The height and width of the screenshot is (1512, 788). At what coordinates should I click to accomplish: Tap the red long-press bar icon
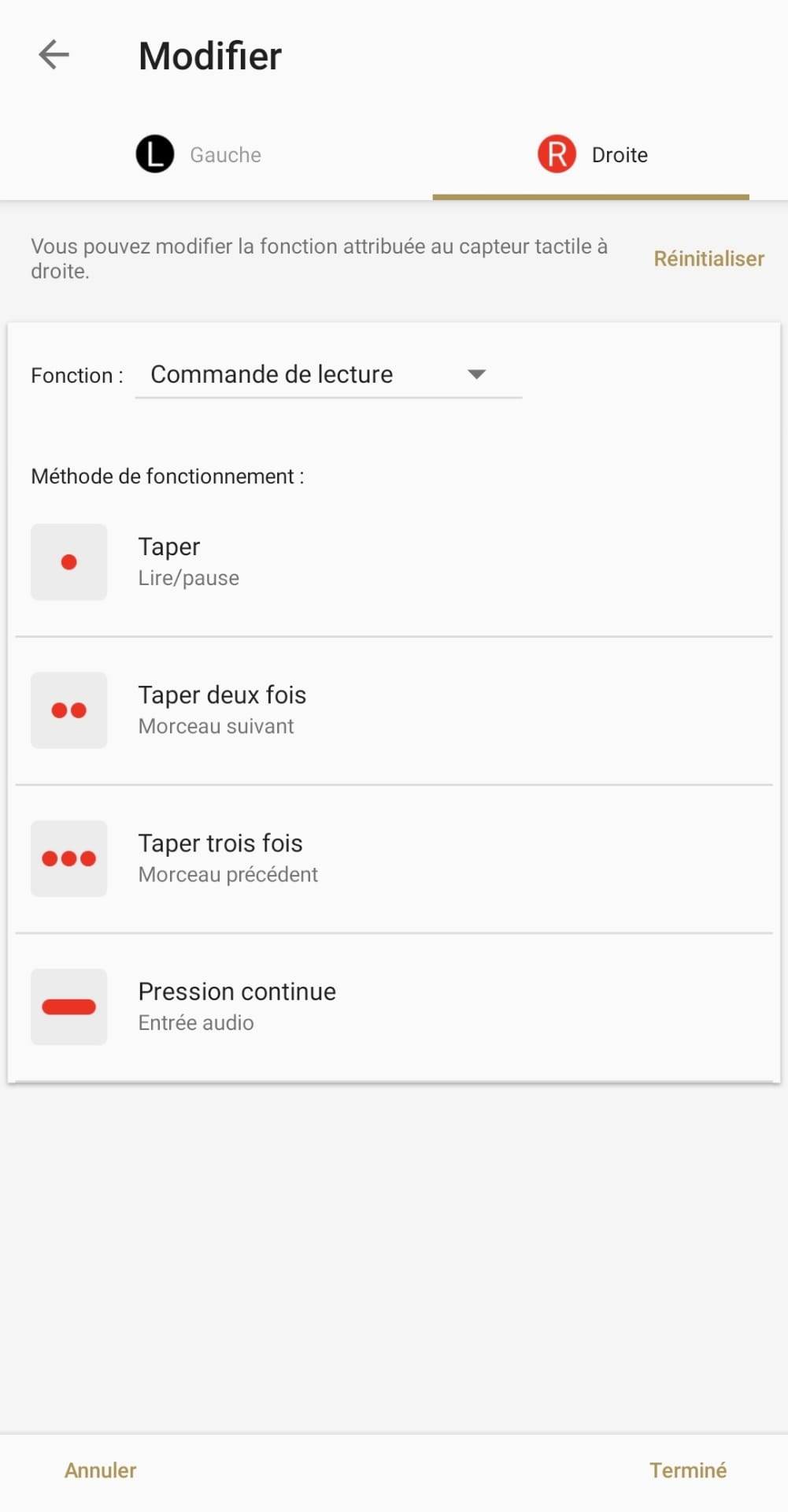pos(69,1007)
